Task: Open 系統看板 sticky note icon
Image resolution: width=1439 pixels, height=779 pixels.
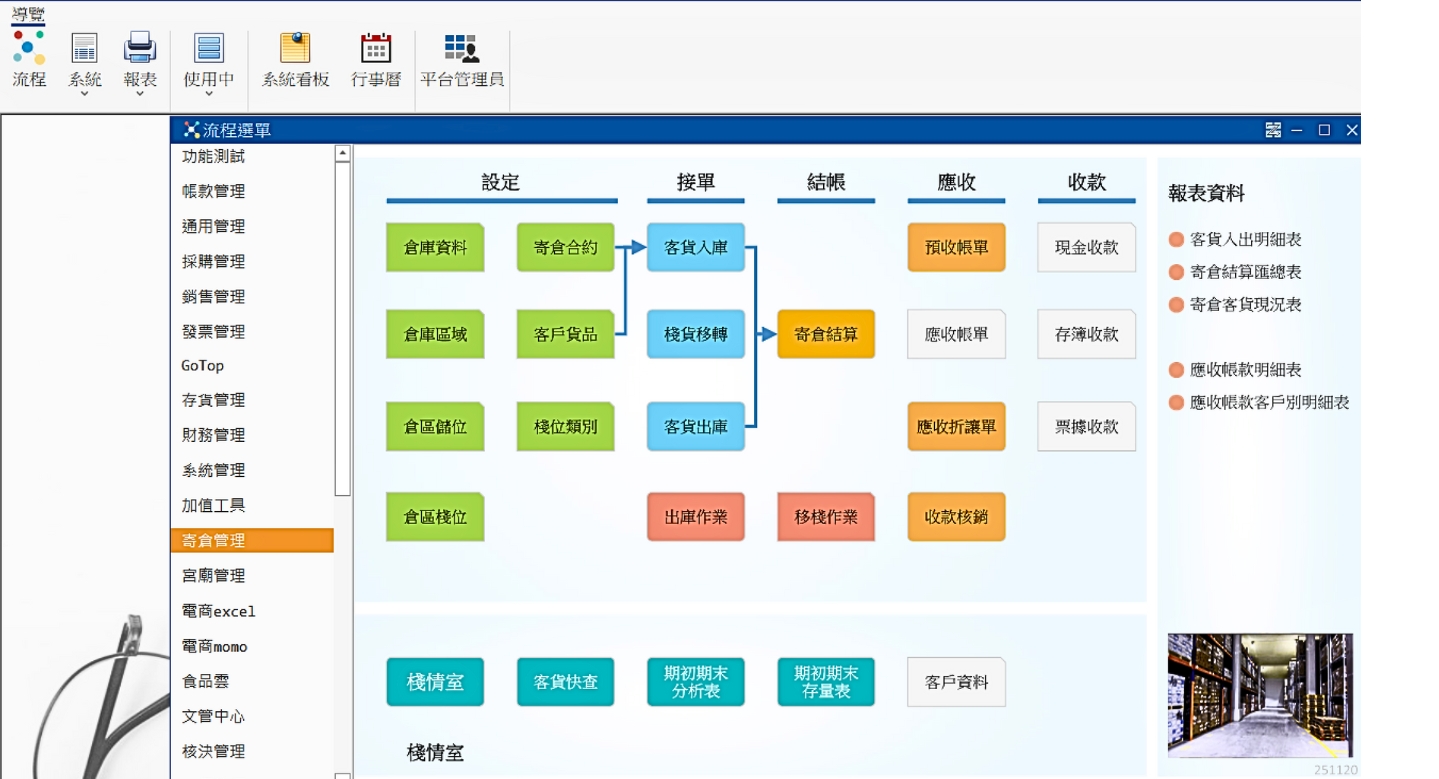Action: point(295,48)
